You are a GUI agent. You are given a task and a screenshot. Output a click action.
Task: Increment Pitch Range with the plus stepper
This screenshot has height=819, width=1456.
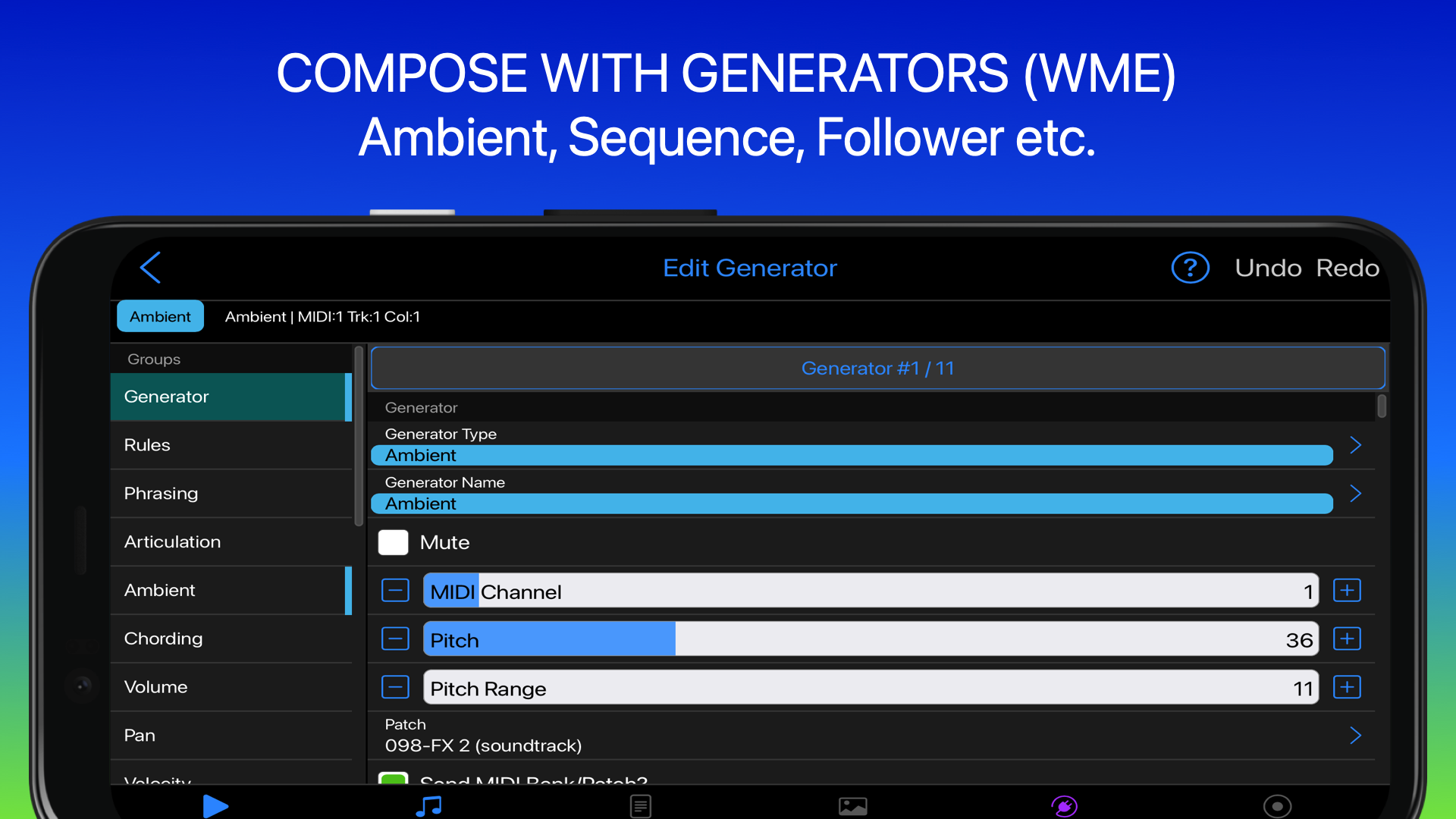click(x=1348, y=687)
